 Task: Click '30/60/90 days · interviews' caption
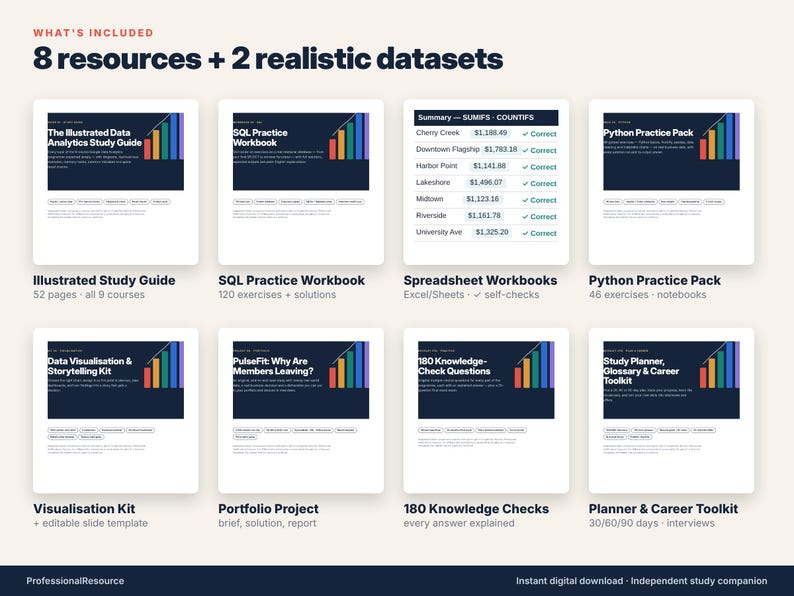pos(652,523)
